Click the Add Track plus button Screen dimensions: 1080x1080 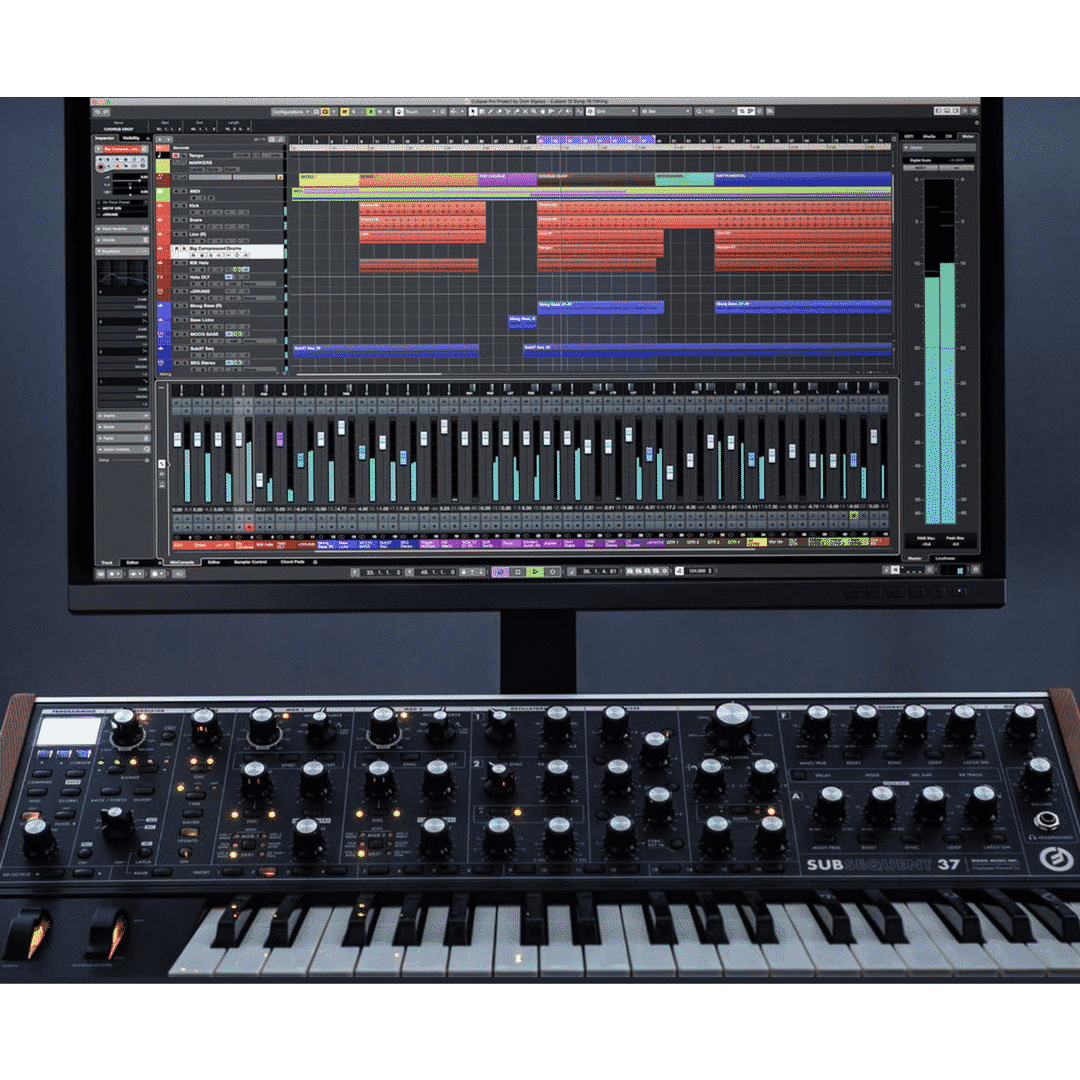159,140
